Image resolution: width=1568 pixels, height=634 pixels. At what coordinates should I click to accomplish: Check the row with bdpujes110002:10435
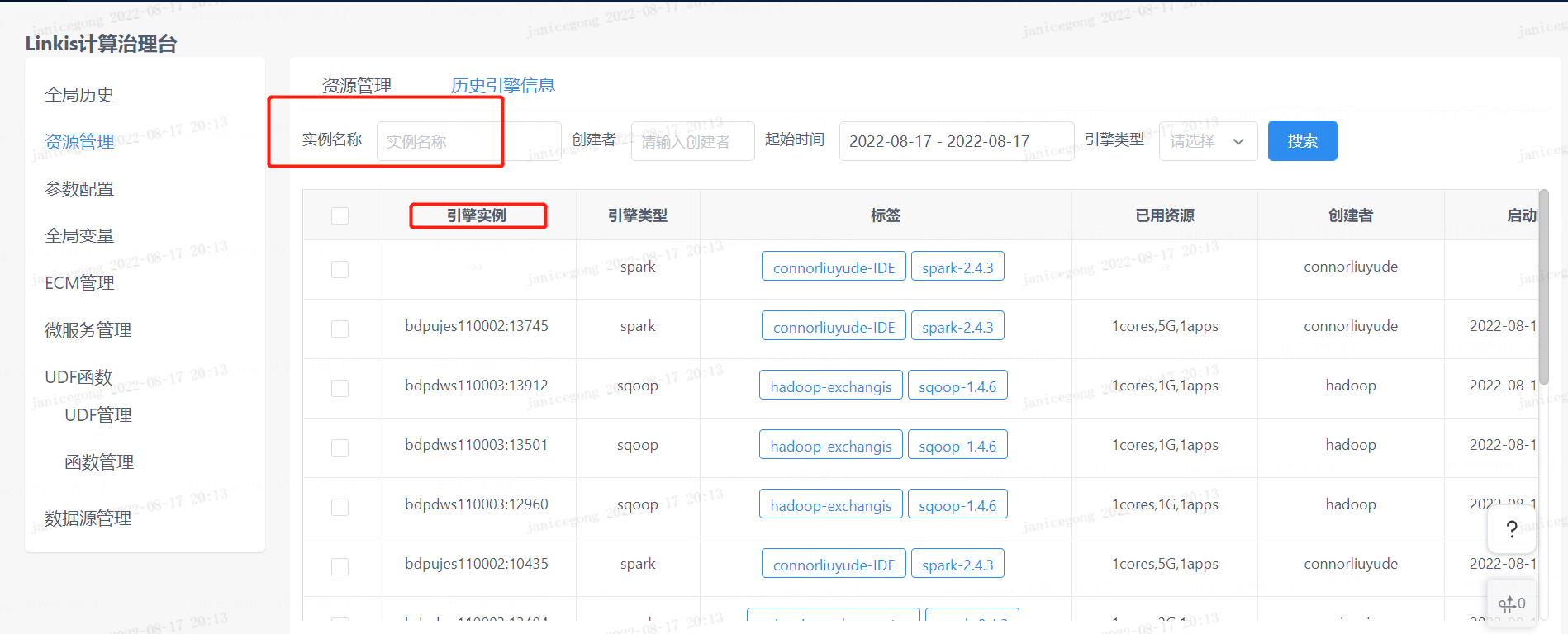340,566
